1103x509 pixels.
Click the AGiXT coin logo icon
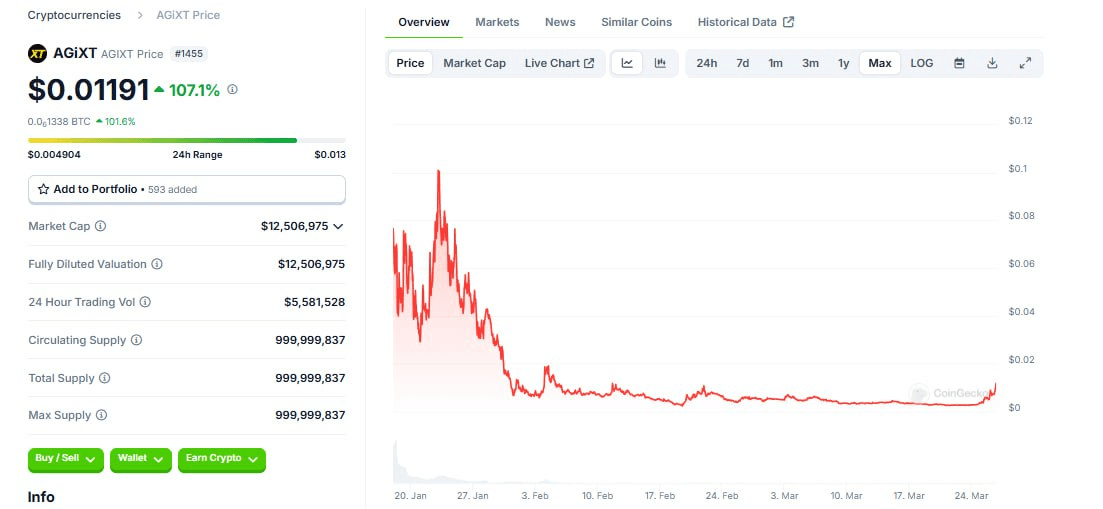pos(37,53)
